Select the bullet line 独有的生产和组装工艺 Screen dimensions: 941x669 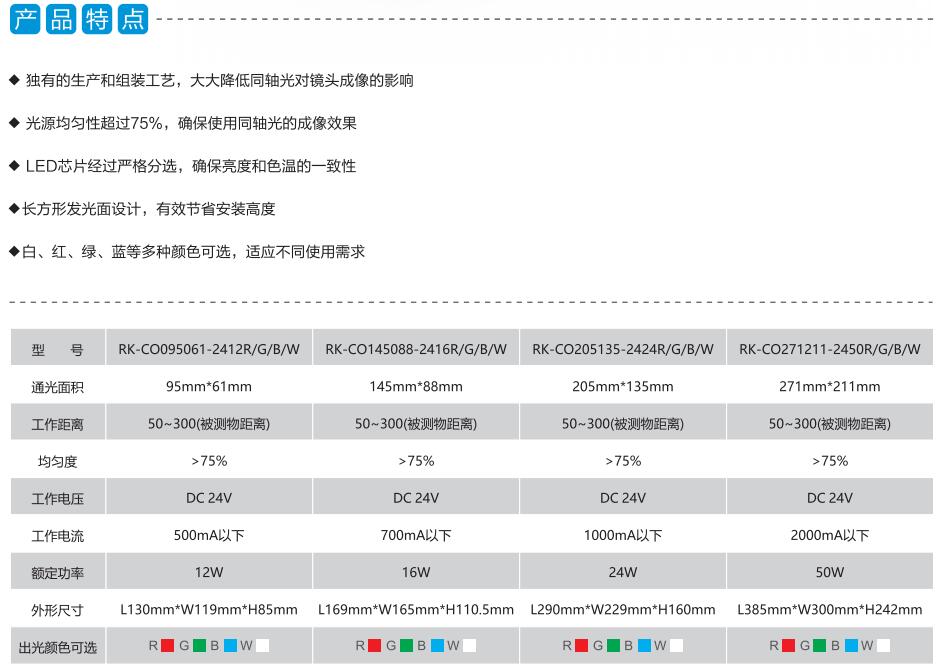[x=211, y=80]
